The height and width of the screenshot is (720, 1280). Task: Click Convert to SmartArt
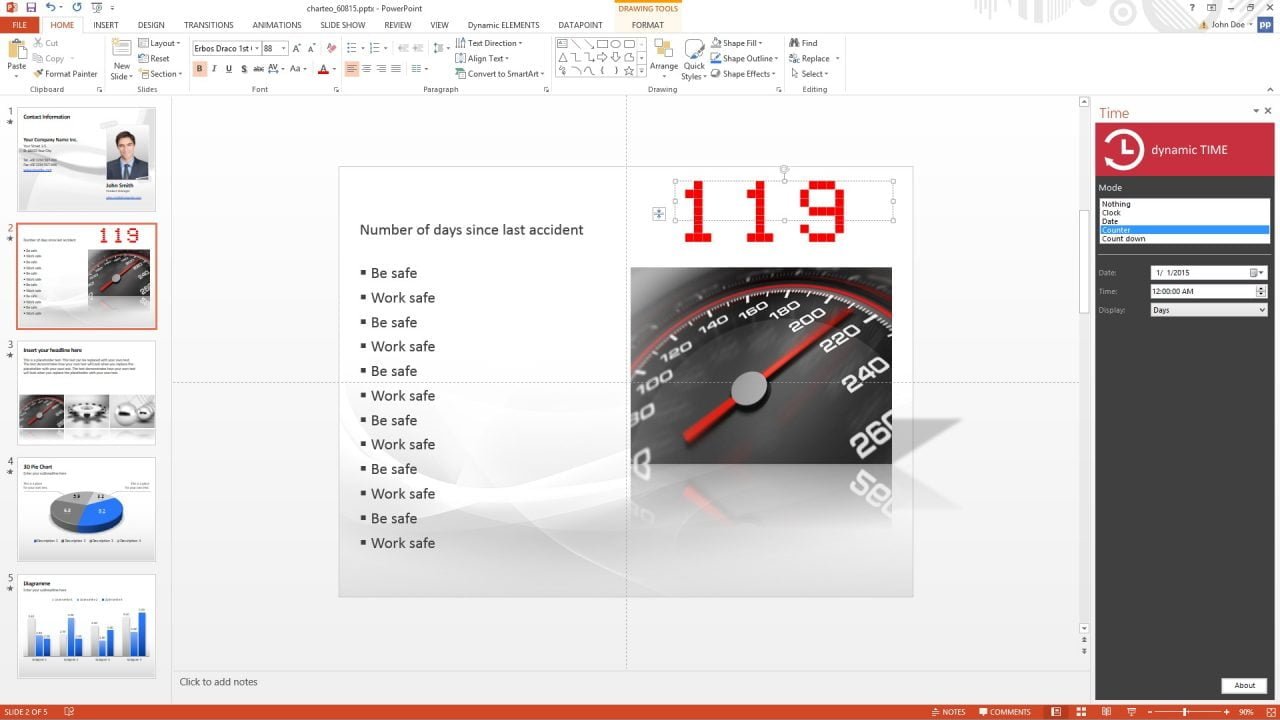499,73
